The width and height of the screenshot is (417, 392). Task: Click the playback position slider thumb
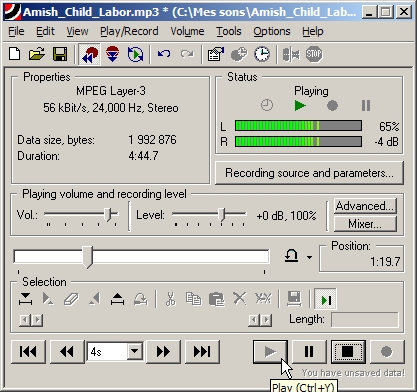(88, 257)
